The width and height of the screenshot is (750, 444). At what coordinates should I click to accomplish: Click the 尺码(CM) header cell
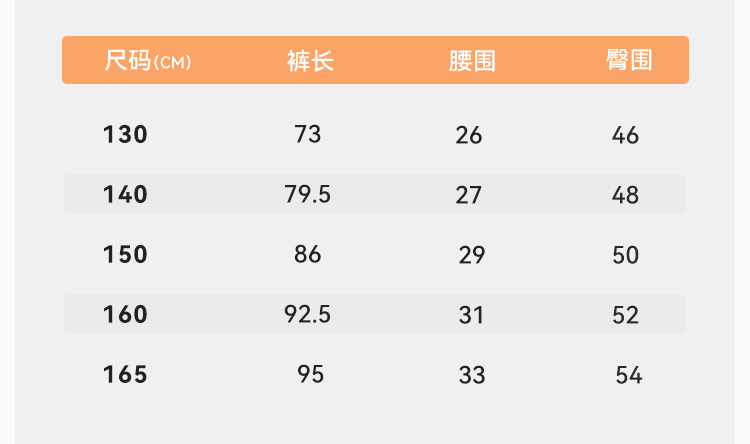148,61
